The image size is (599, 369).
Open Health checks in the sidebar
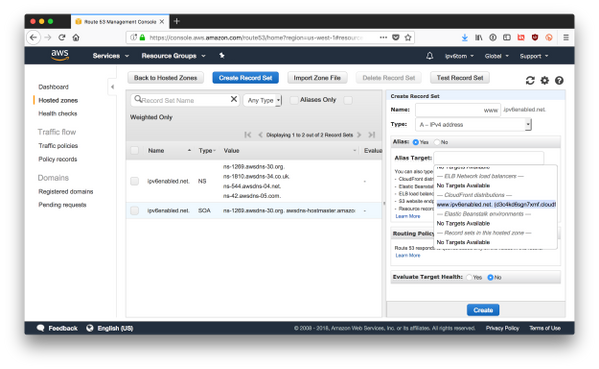[58, 113]
